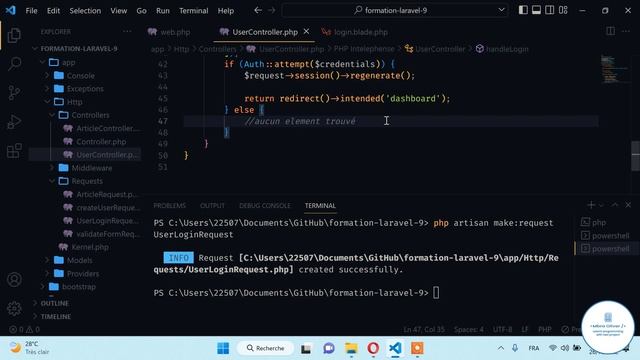Collapse the app folder

click(68, 62)
